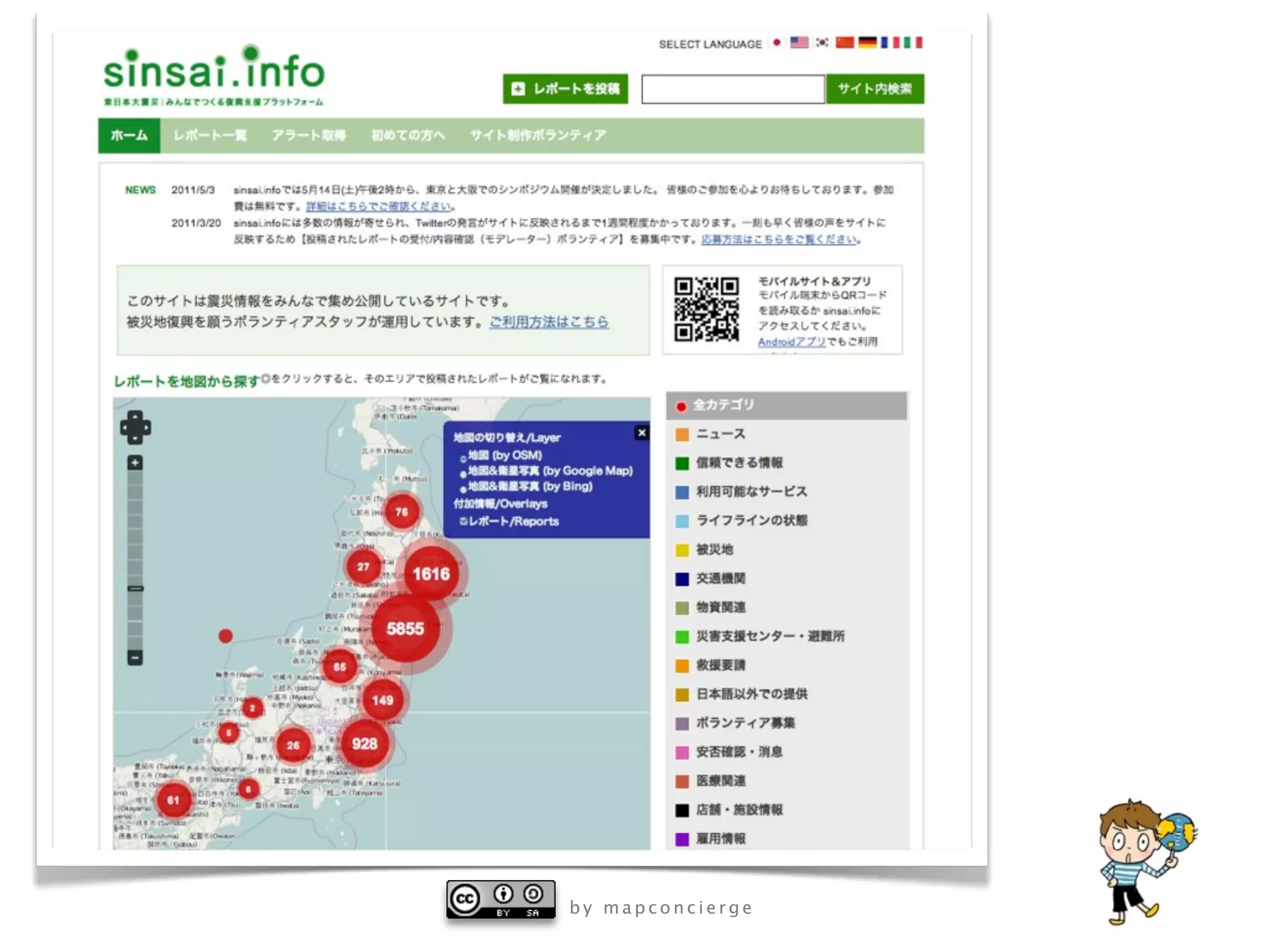This screenshot has width=1270, height=952.
Task: Select Google Map satellite layer radio
Action: [463, 474]
